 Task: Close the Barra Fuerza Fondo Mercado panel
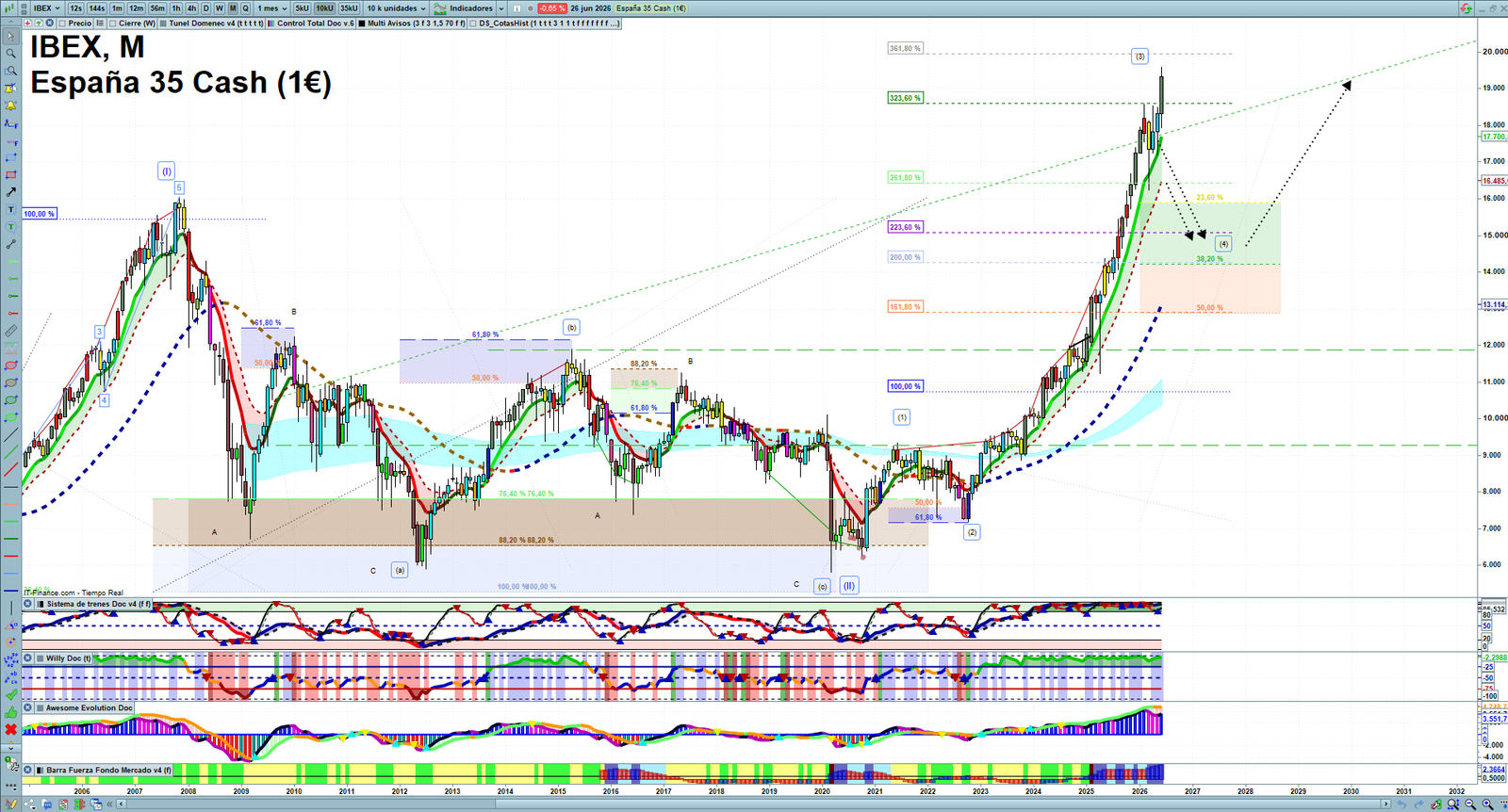point(28,770)
